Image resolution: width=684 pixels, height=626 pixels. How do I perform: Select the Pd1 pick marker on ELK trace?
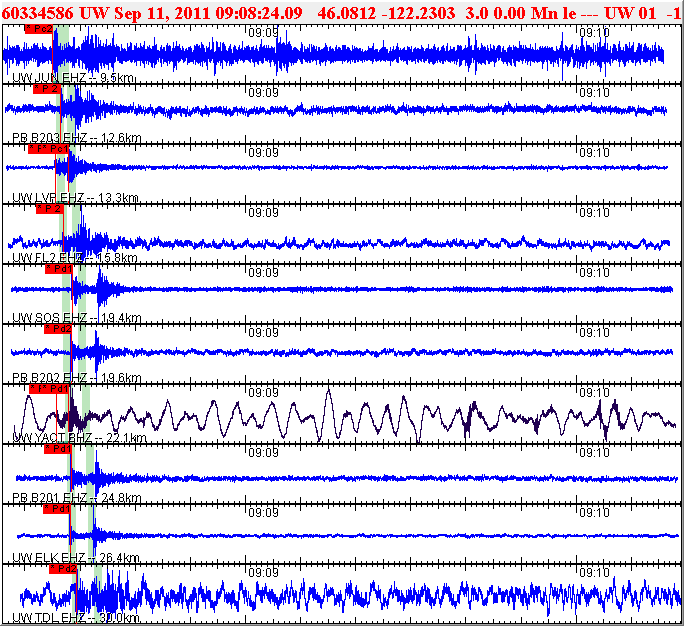[x=57, y=509]
